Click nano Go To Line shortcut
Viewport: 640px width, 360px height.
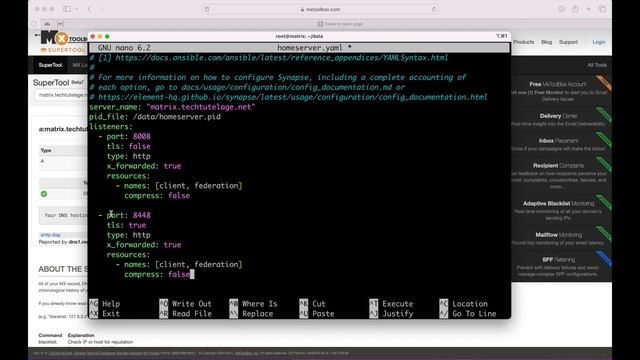[x=468, y=313]
